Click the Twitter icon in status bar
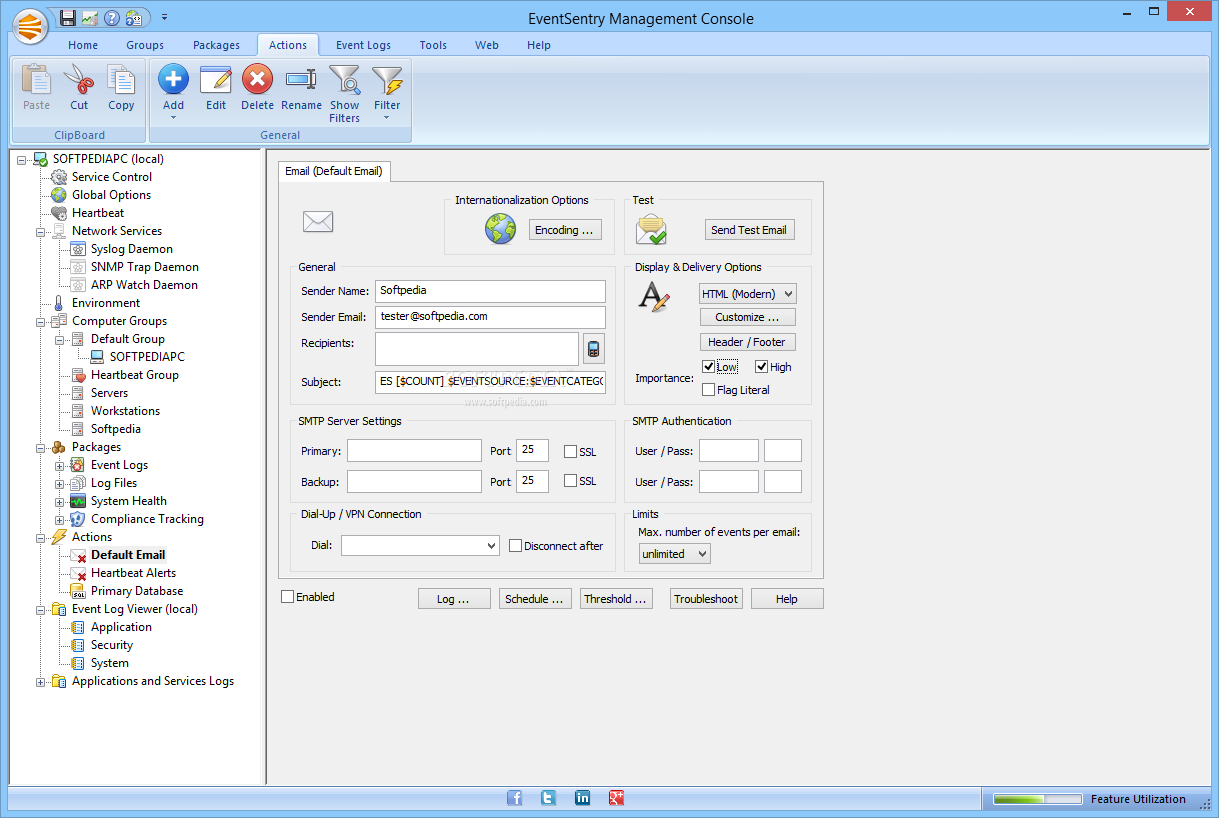Viewport: 1219px width, 818px height. point(548,798)
